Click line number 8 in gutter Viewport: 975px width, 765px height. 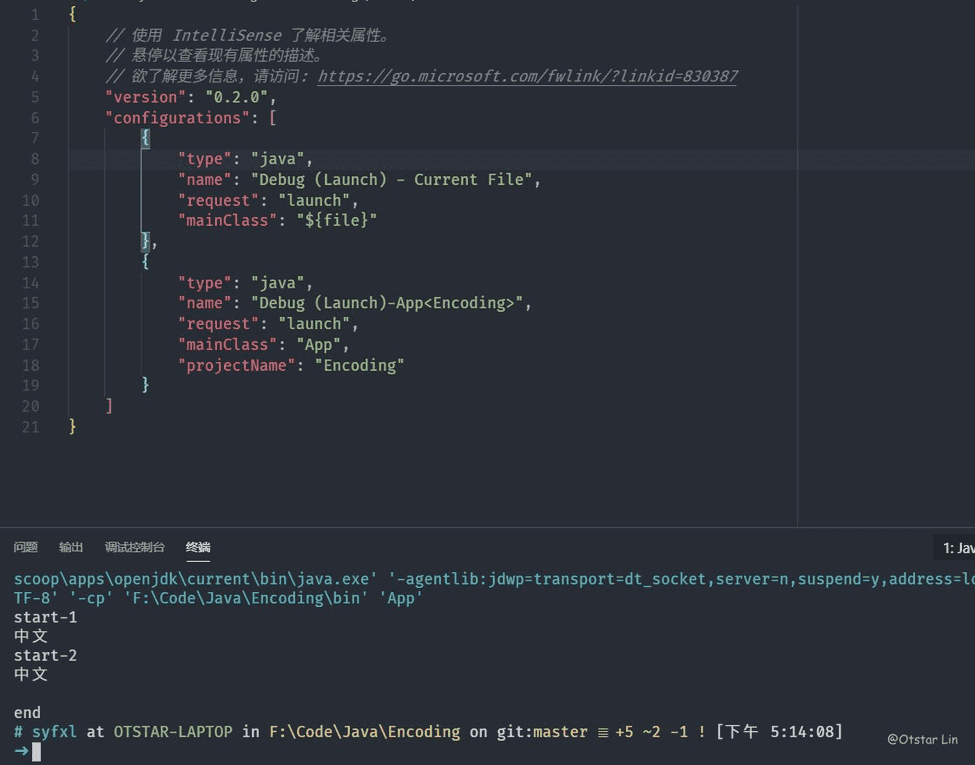(35, 159)
